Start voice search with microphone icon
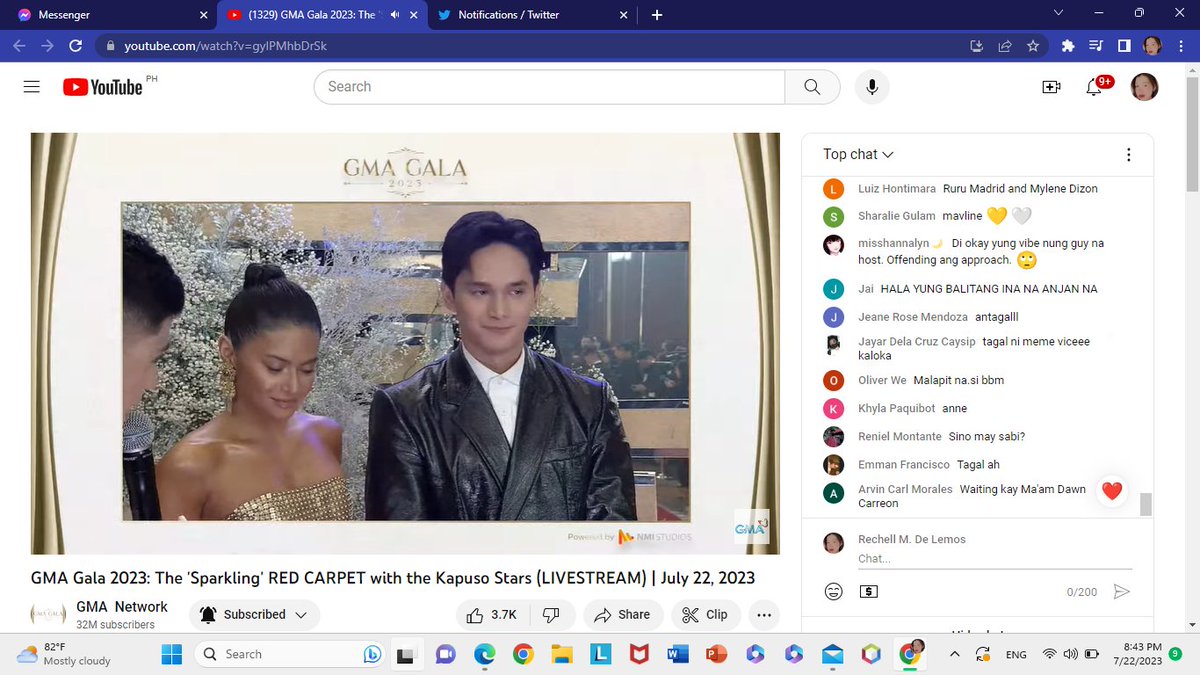1200x675 pixels. point(872,87)
